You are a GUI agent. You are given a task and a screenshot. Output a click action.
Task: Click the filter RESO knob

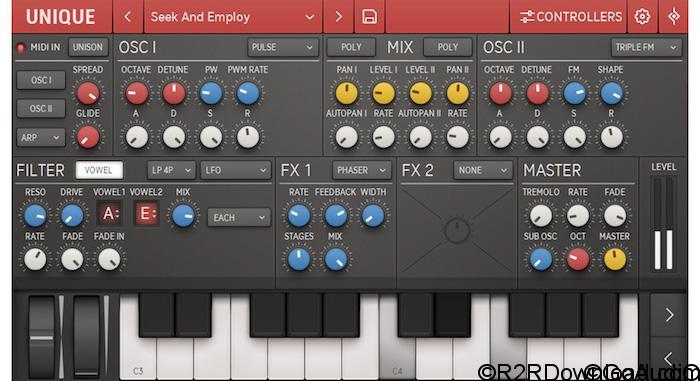pyautogui.click(x=35, y=216)
